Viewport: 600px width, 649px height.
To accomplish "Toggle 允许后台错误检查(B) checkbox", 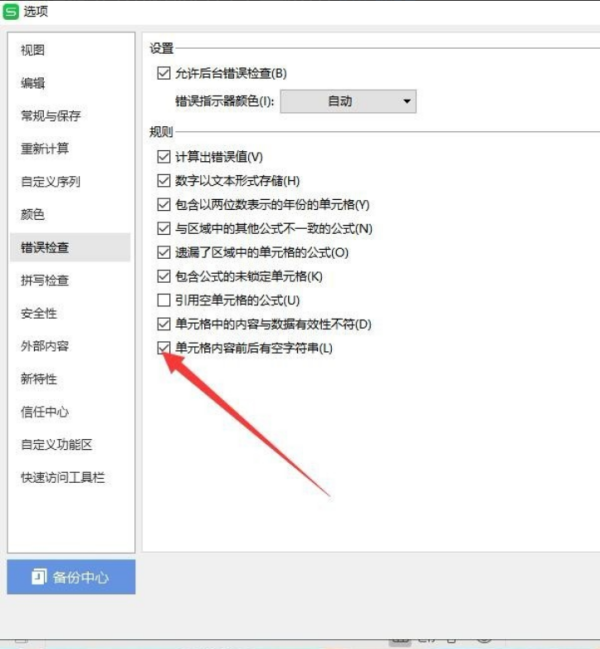I will tap(164, 74).
